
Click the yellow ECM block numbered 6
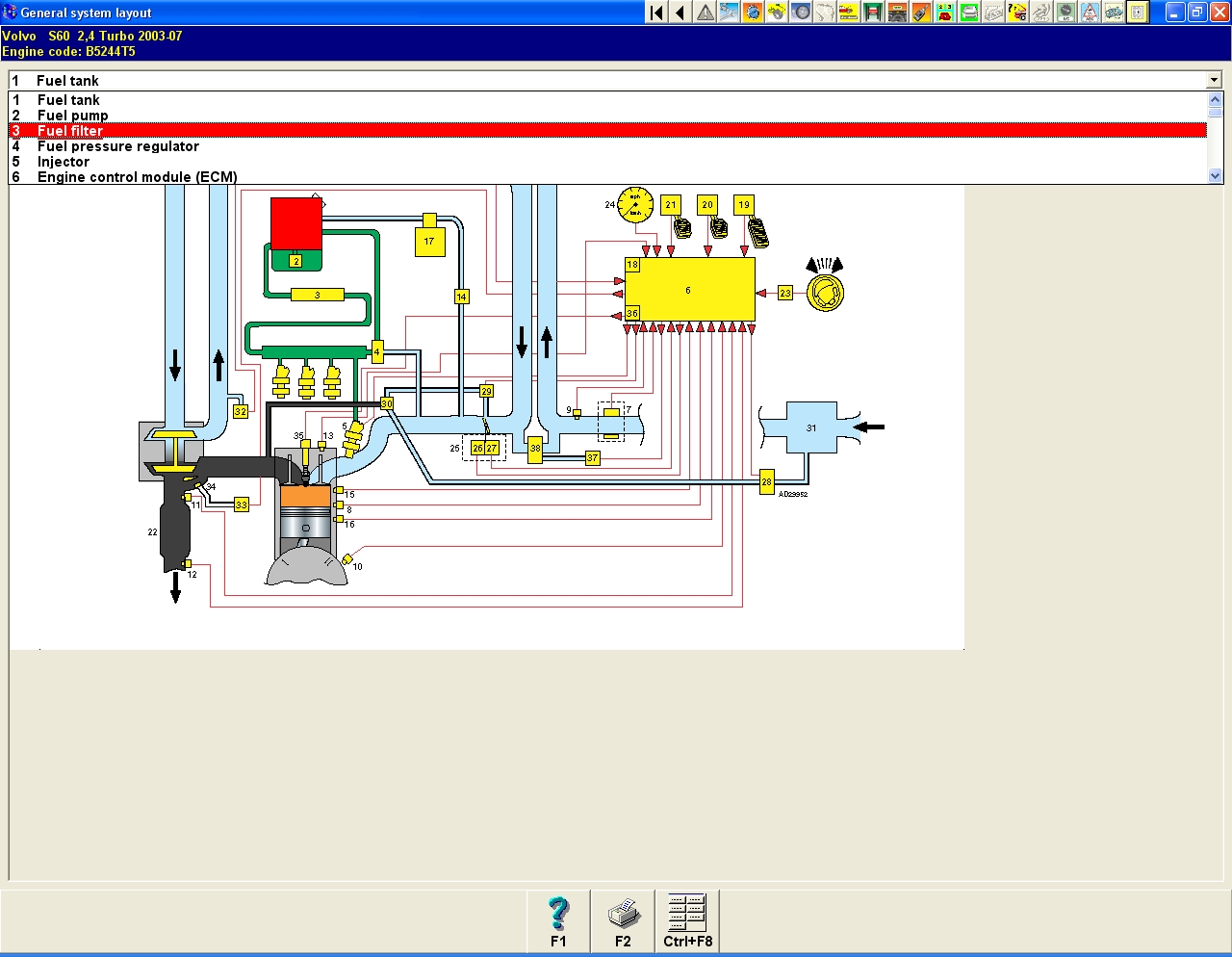[x=689, y=290]
